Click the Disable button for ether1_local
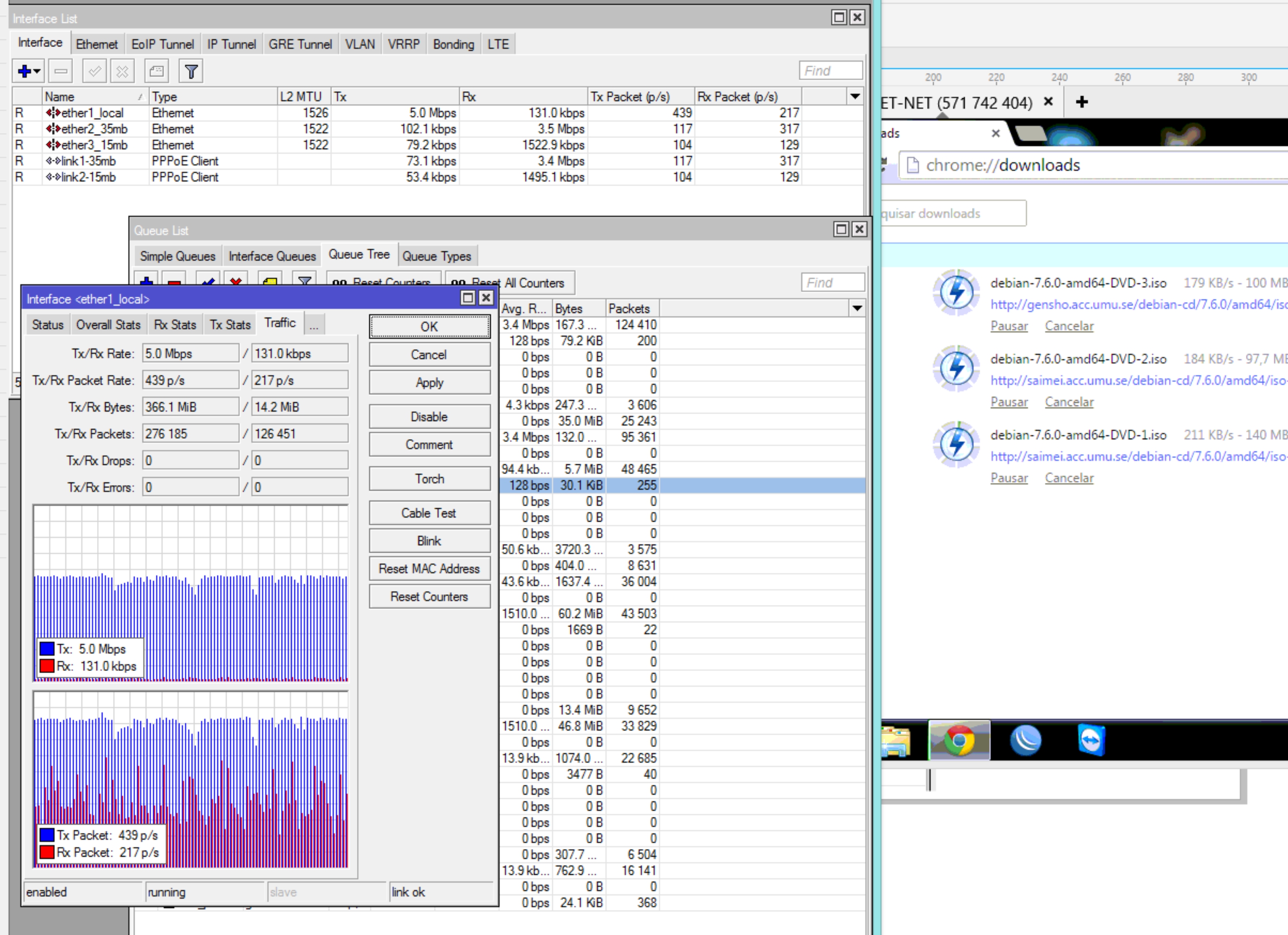This screenshot has height=935, width=1288. pyautogui.click(x=428, y=416)
